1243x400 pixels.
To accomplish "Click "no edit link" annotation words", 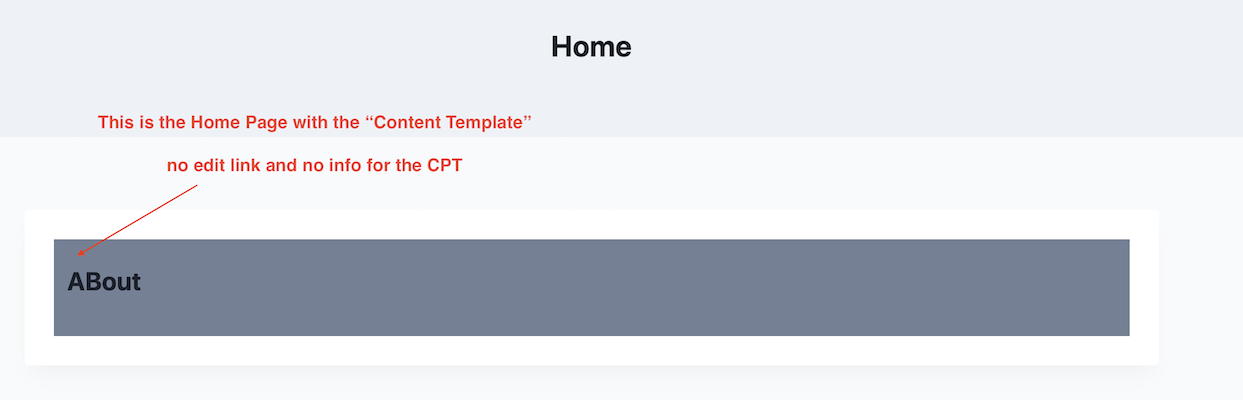I will [x=214, y=166].
